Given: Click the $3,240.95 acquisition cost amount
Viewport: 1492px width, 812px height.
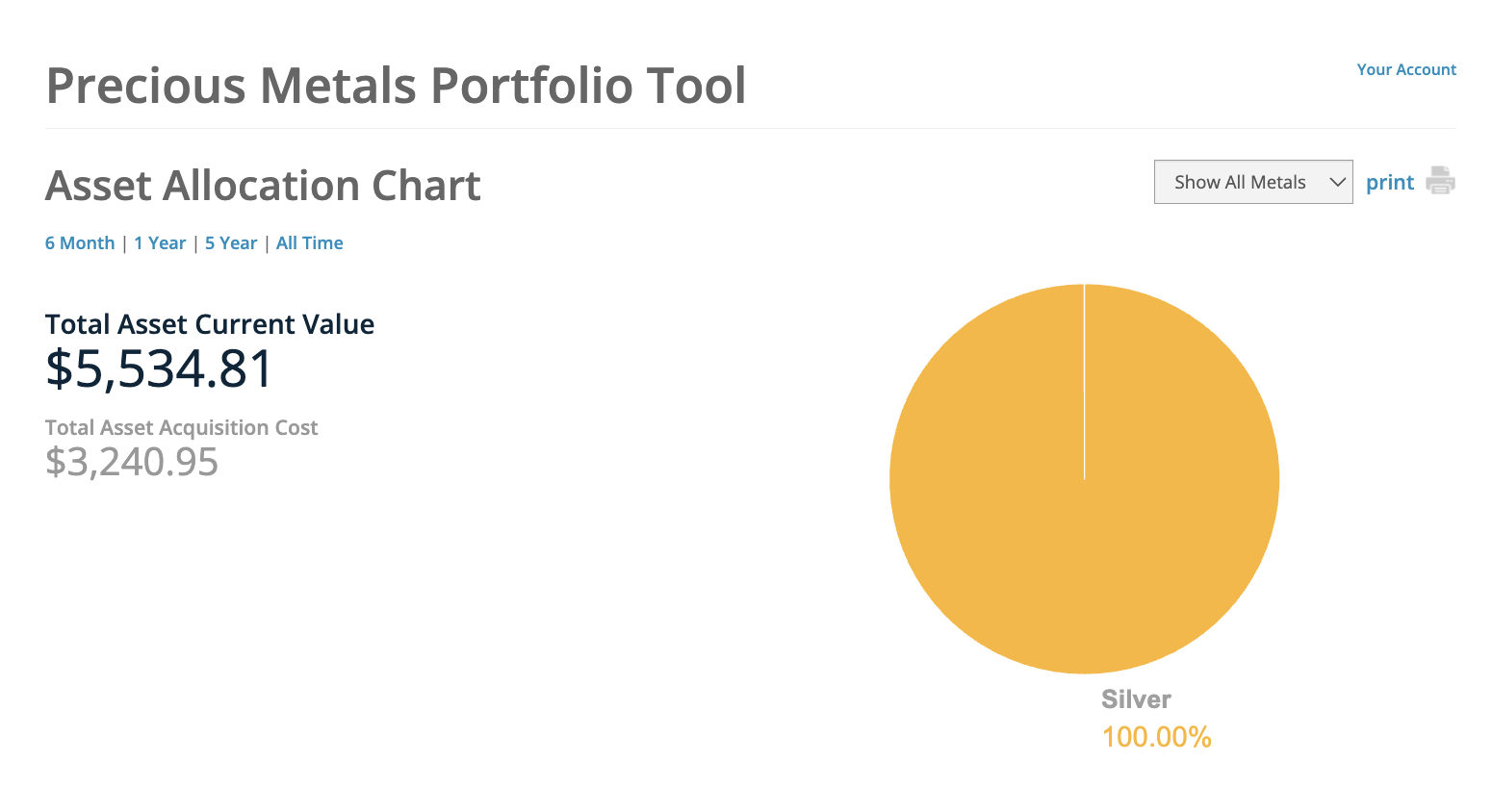Looking at the screenshot, I should point(132,463).
